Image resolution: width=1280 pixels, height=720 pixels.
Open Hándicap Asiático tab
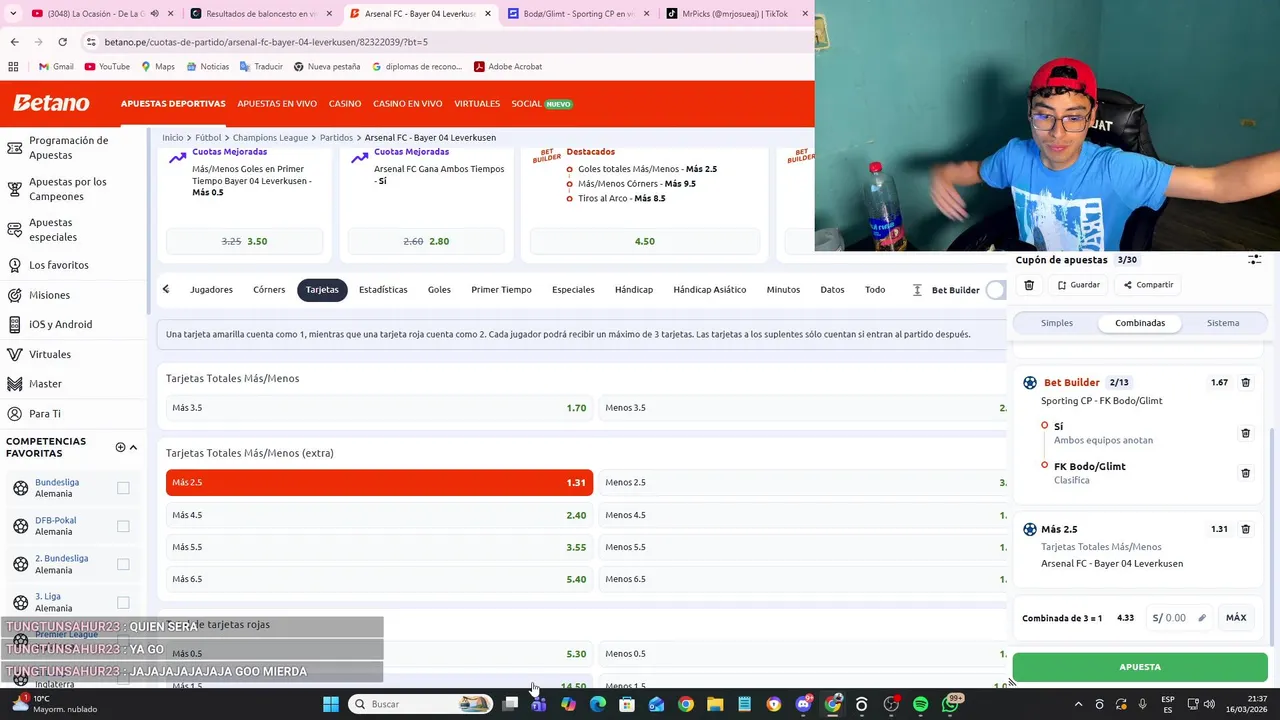[x=709, y=290]
